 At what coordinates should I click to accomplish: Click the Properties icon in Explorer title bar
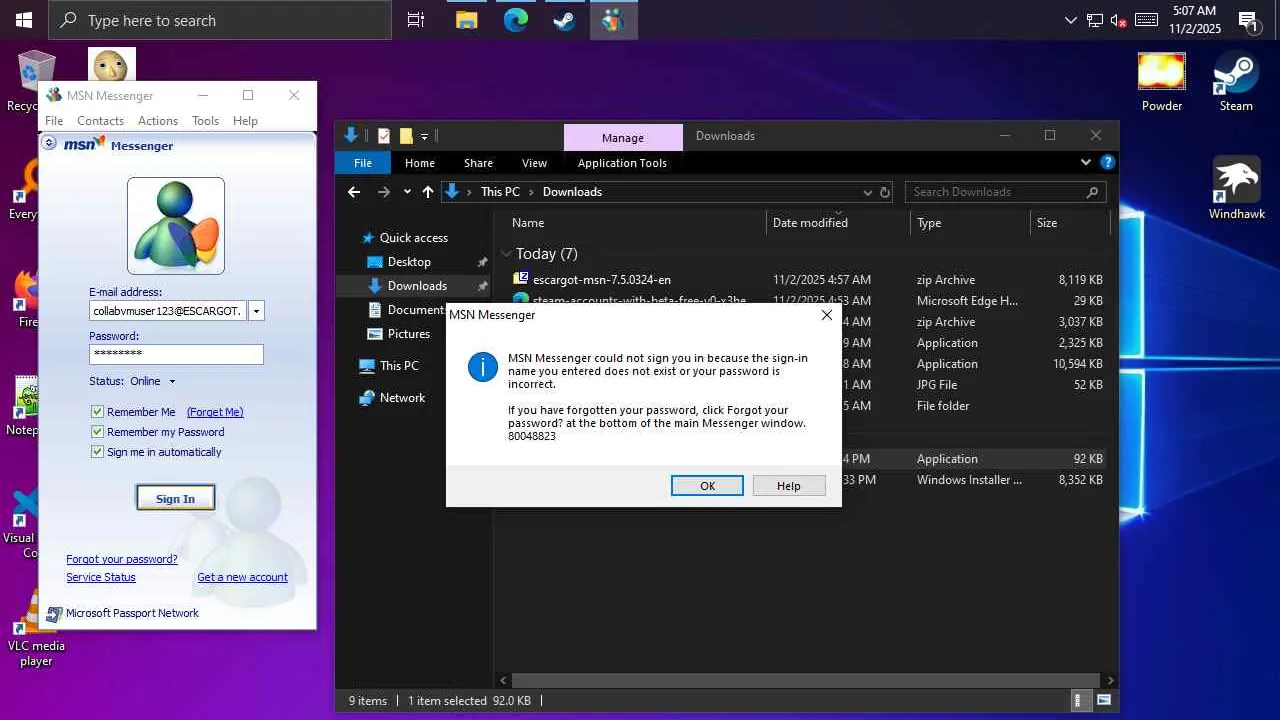(384, 136)
